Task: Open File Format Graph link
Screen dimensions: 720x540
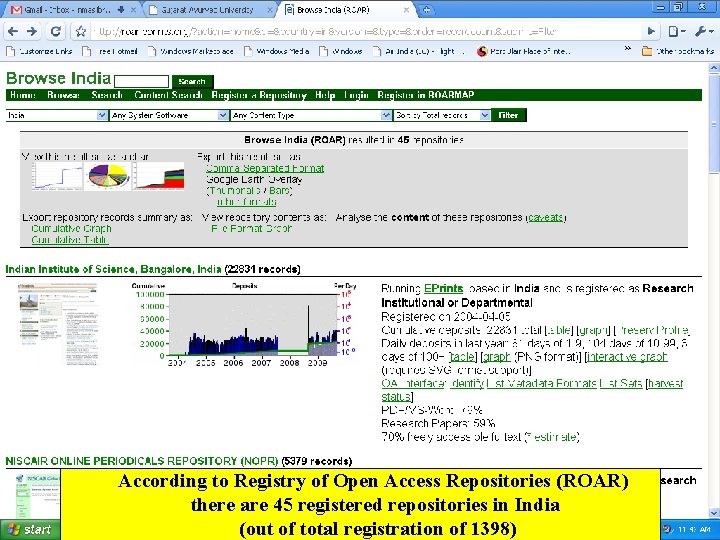Action: (x=251, y=228)
